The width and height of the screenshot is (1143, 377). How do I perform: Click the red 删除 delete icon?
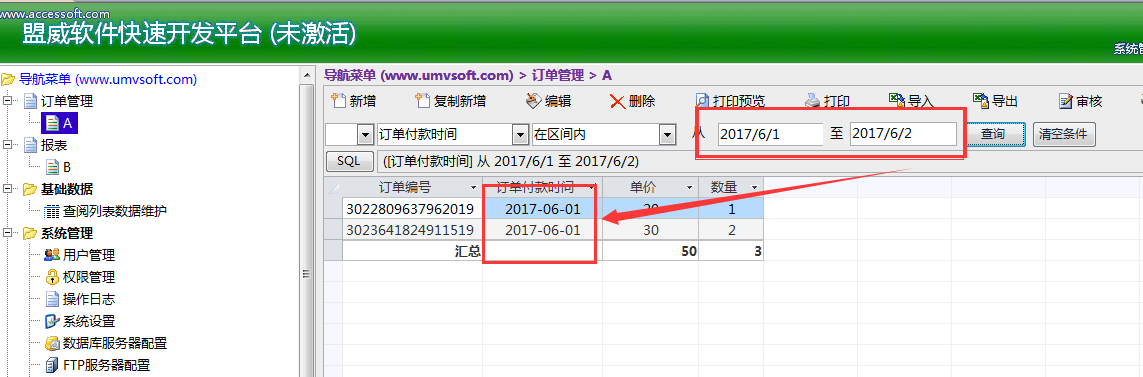coord(617,101)
